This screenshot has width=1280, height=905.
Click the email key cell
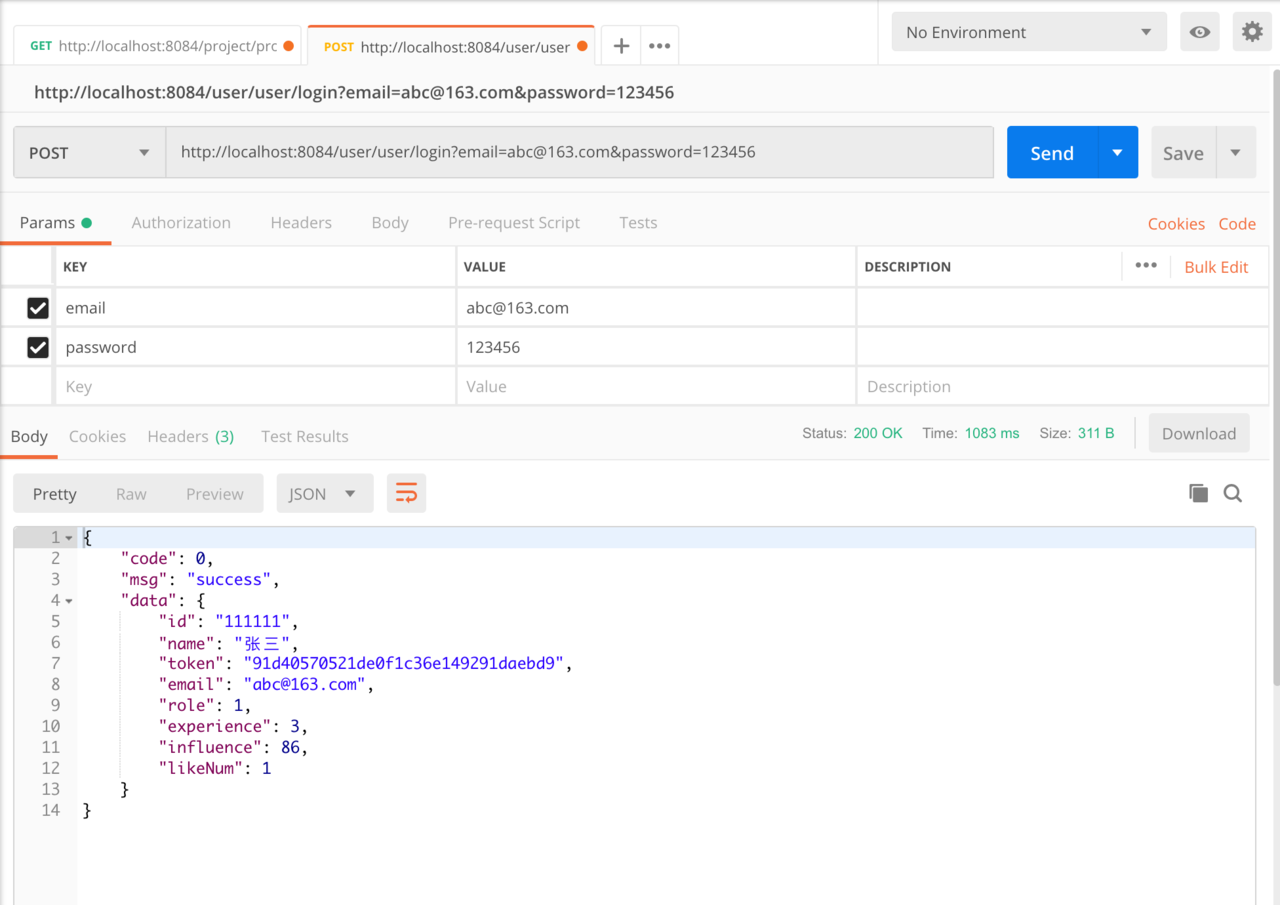pos(256,308)
